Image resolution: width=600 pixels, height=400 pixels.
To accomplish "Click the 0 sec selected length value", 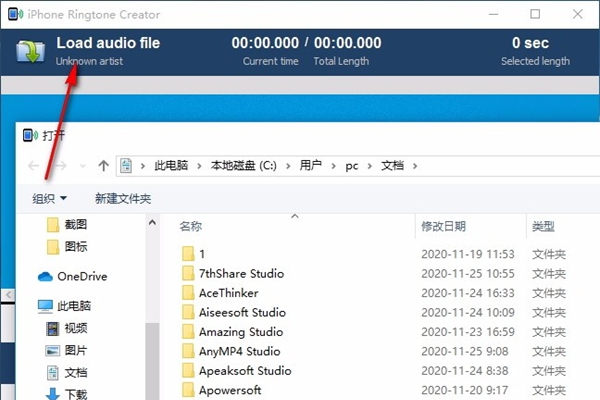I will click(x=530, y=43).
